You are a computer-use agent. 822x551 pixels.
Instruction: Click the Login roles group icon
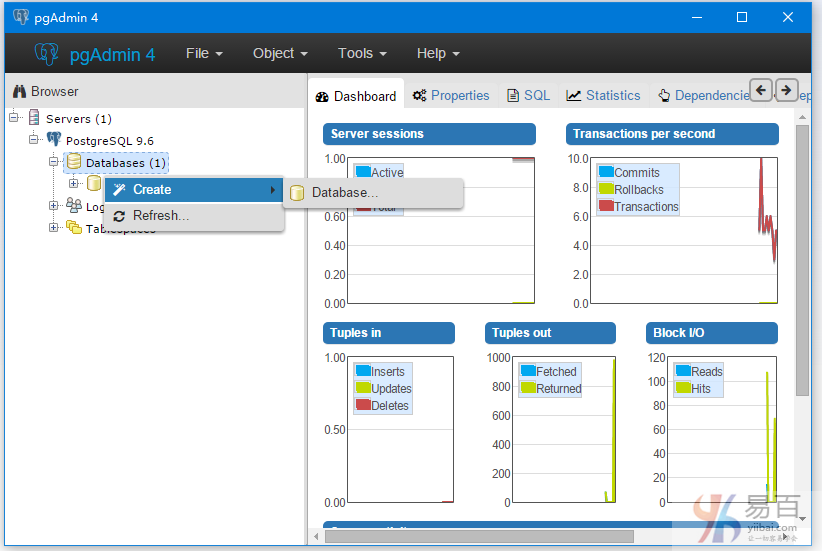74,206
